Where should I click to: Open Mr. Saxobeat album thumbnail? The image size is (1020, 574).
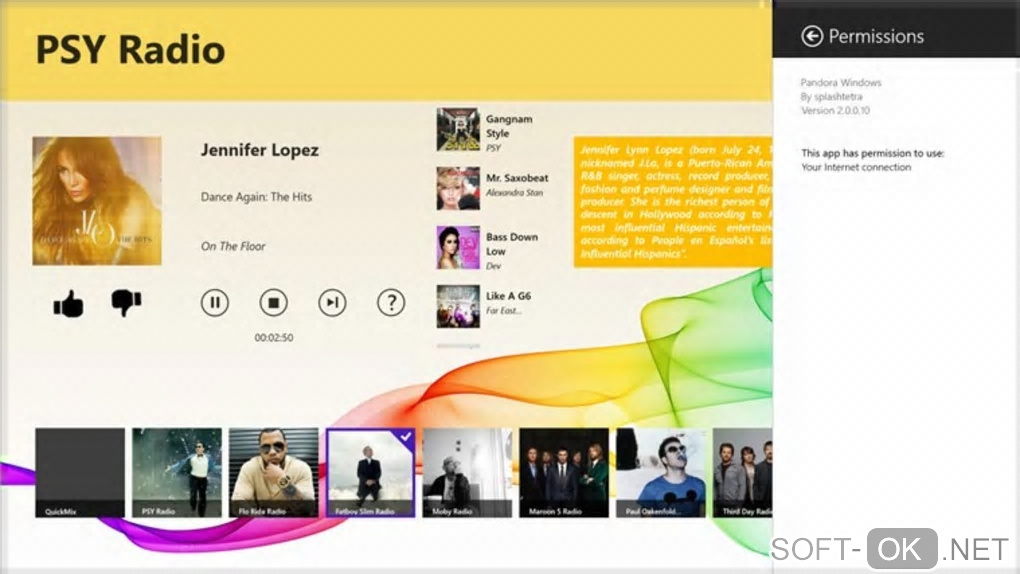pyautogui.click(x=458, y=188)
